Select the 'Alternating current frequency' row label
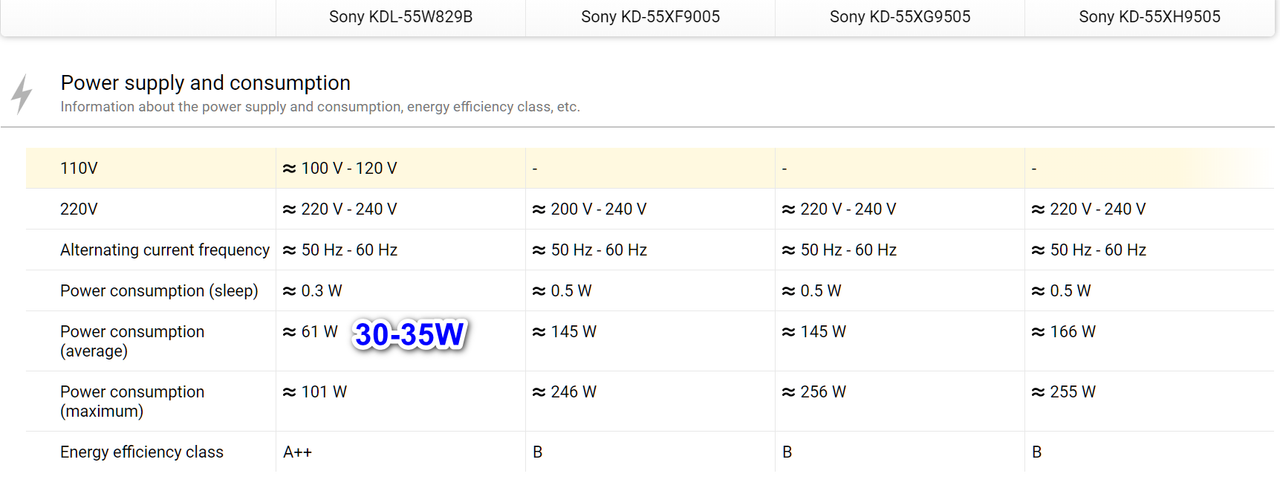Image resolution: width=1280 pixels, height=488 pixels. click(x=165, y=250)
